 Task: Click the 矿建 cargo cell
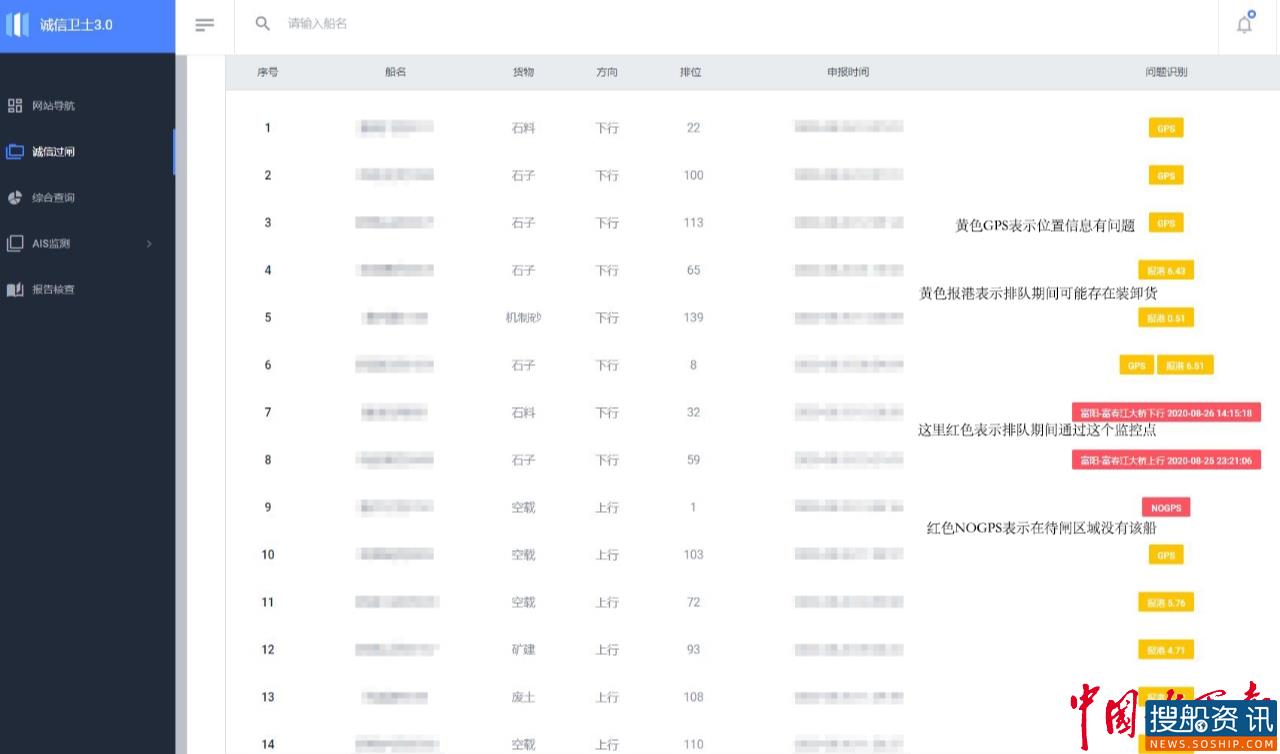coord(524,650)
